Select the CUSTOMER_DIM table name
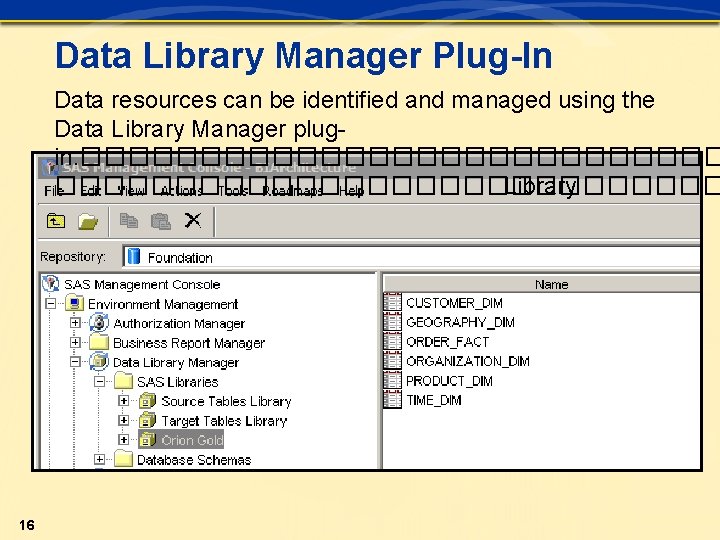The image size is (720, 540). pyautogui.click(x=454, y=303)
